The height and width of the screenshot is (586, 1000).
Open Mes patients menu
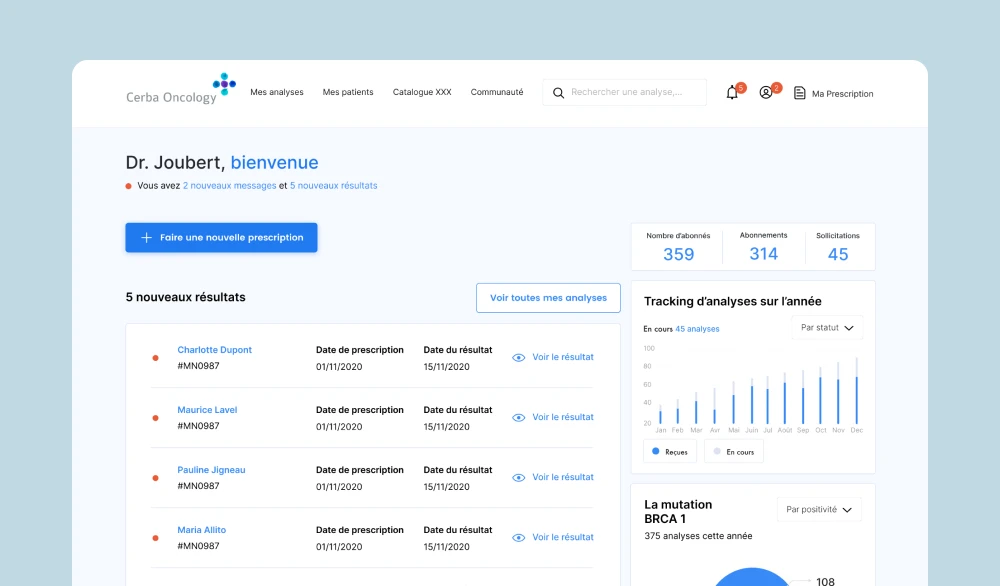[x=348, y=92]
